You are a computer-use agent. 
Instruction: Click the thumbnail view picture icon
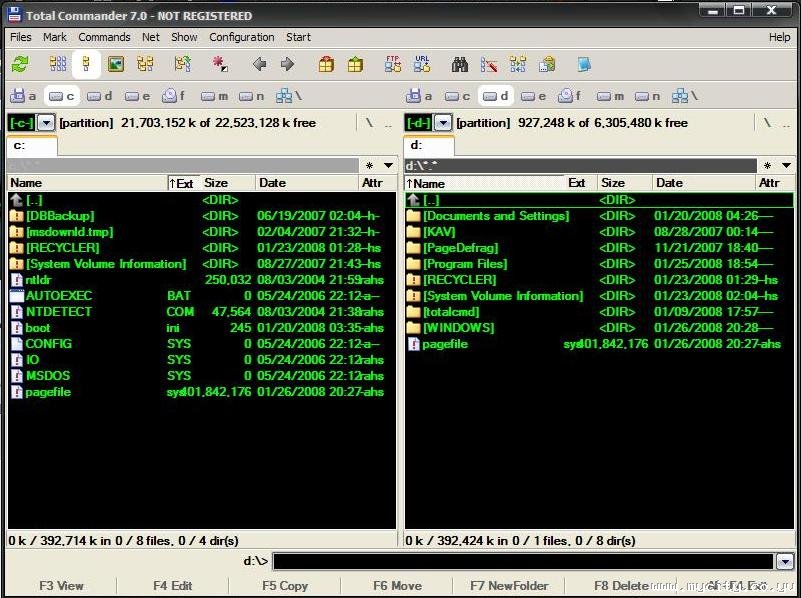point(116,64)
